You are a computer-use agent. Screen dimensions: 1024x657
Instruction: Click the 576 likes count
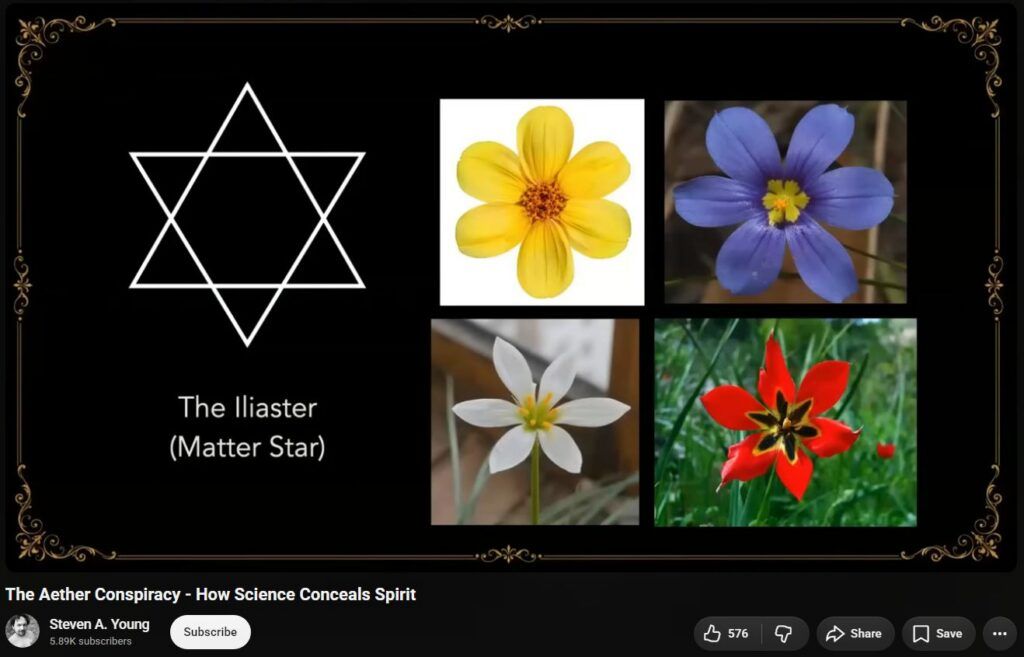click(738, 633)
